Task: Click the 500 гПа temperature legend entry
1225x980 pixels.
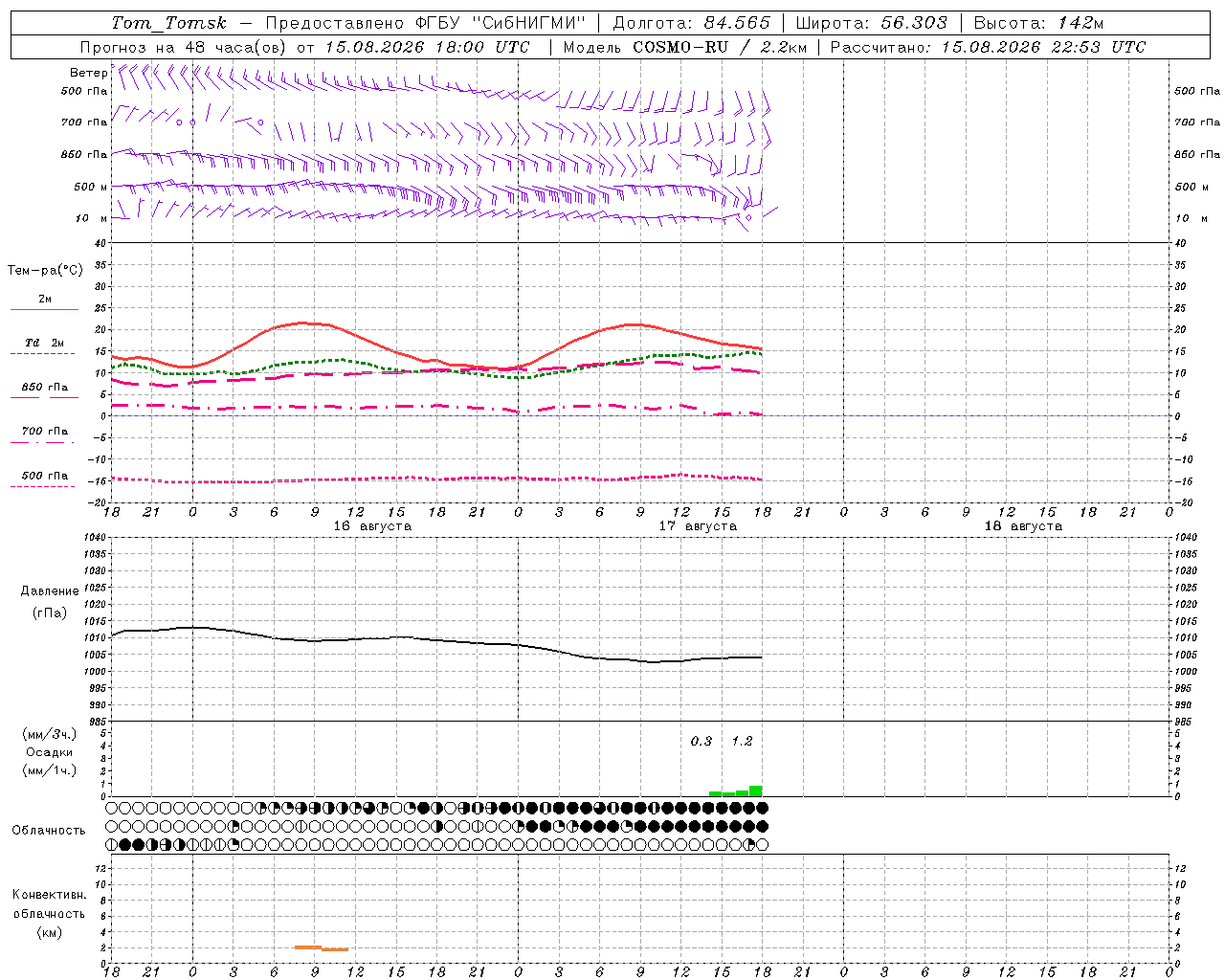Action: coord(44,475)
